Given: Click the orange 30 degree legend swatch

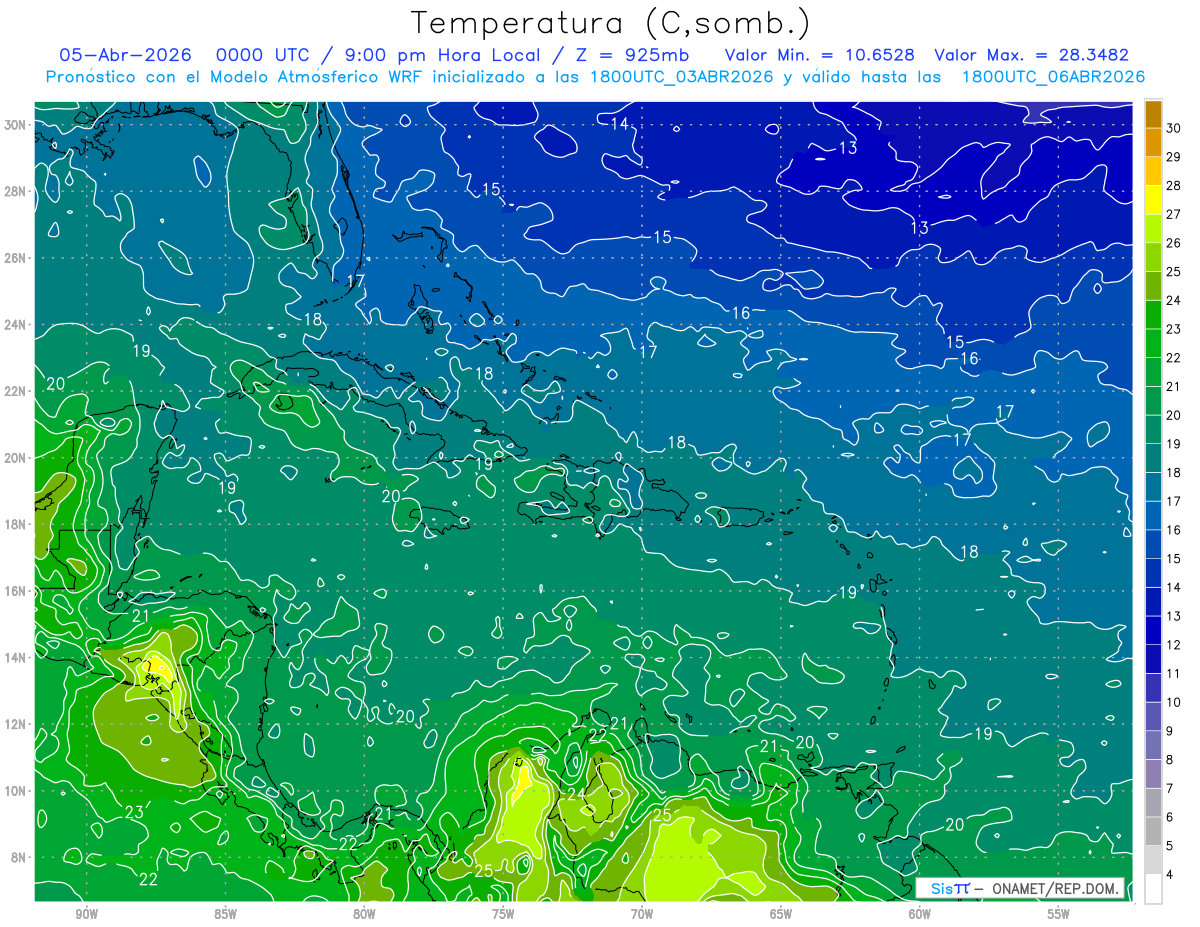Looking at the screenshot, I should point(1153,113).
